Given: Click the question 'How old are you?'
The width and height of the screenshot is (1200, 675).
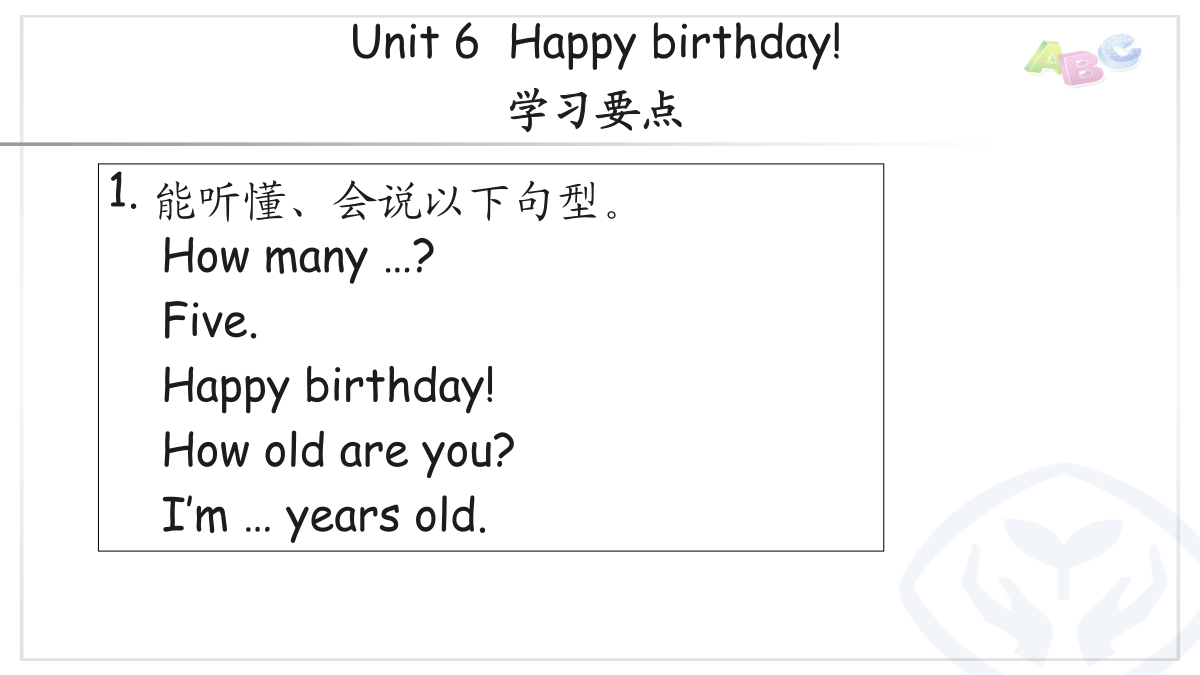Looking at the screenshot, I should [338, 452].
